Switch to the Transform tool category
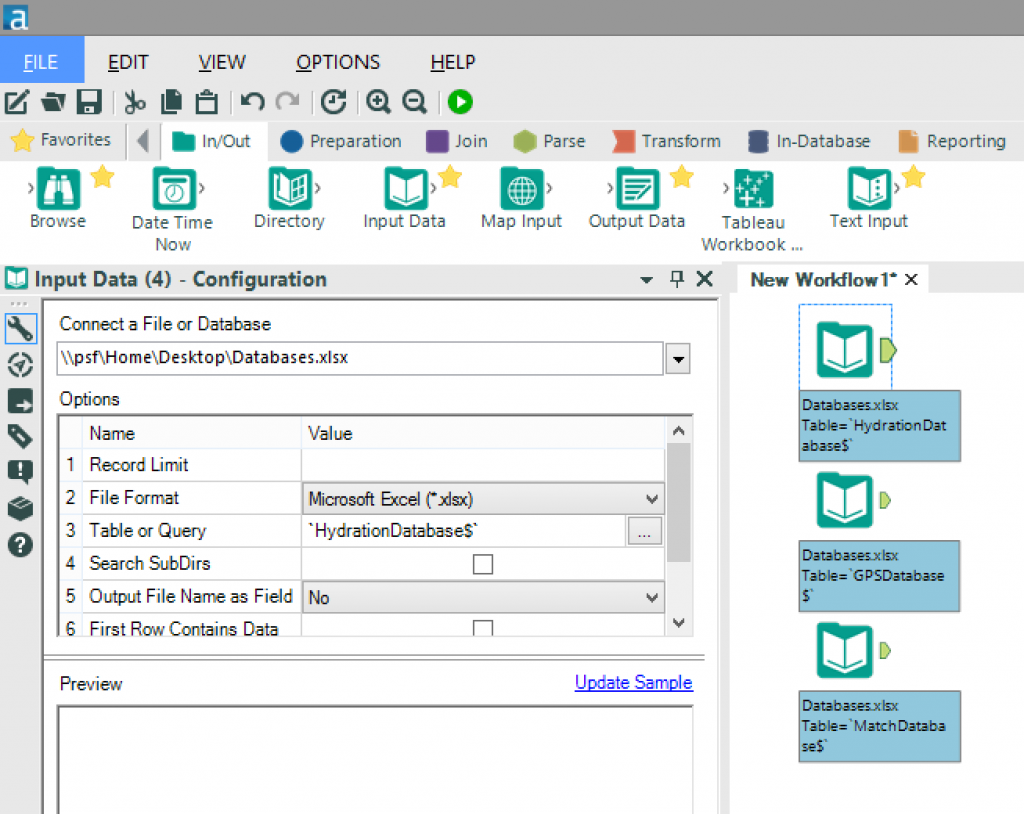Image resolution: width=1024 pixels, height=814 pixels. (x=667, y=141)
